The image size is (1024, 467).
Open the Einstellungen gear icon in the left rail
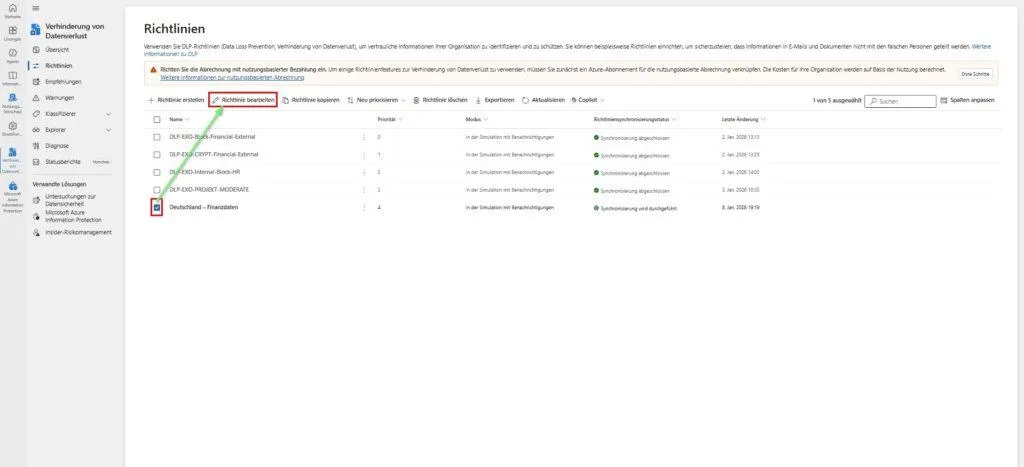[12, 126]
